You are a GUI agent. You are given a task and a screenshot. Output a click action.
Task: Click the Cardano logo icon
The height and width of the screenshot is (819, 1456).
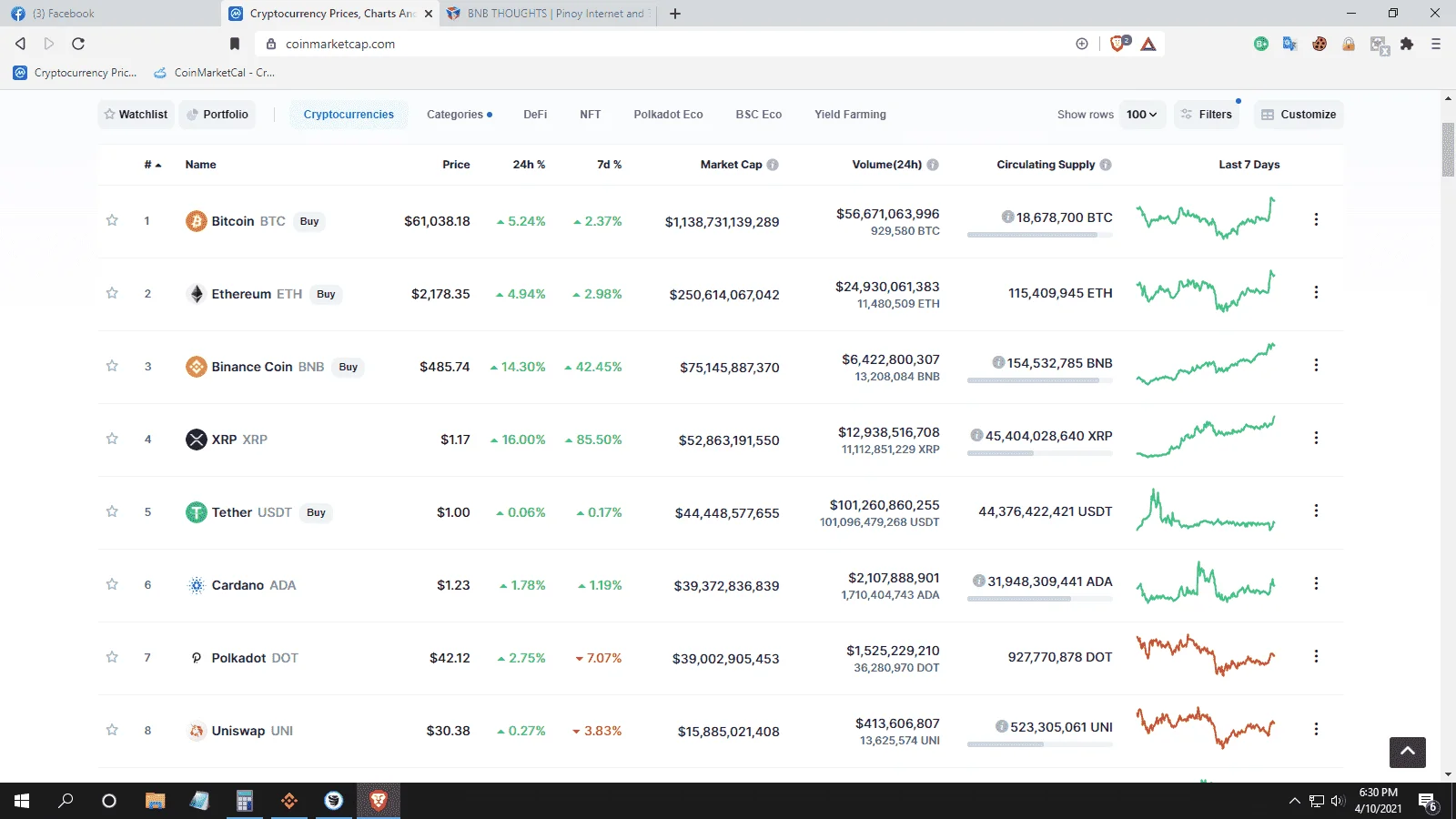pos(197,585)
